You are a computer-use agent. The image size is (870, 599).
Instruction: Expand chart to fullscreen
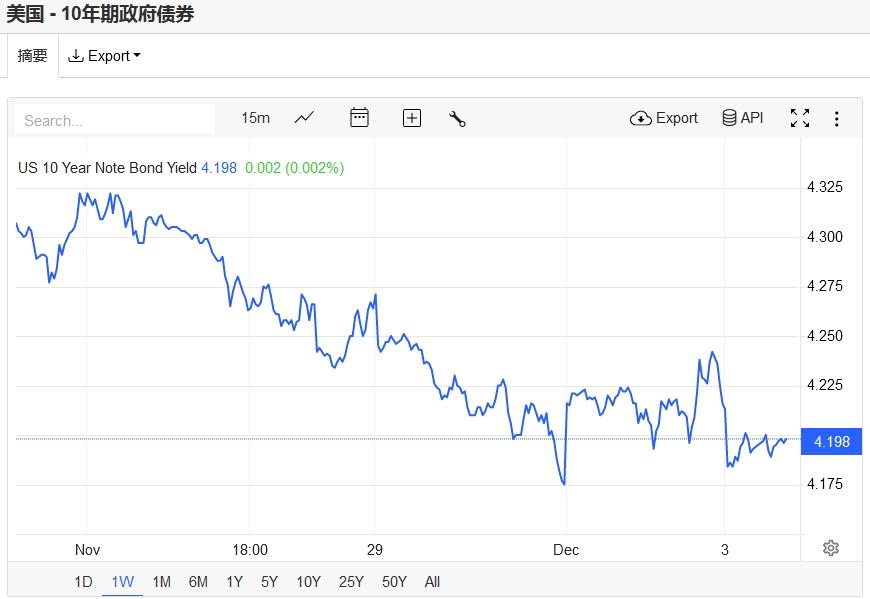(x=800, y=118)
